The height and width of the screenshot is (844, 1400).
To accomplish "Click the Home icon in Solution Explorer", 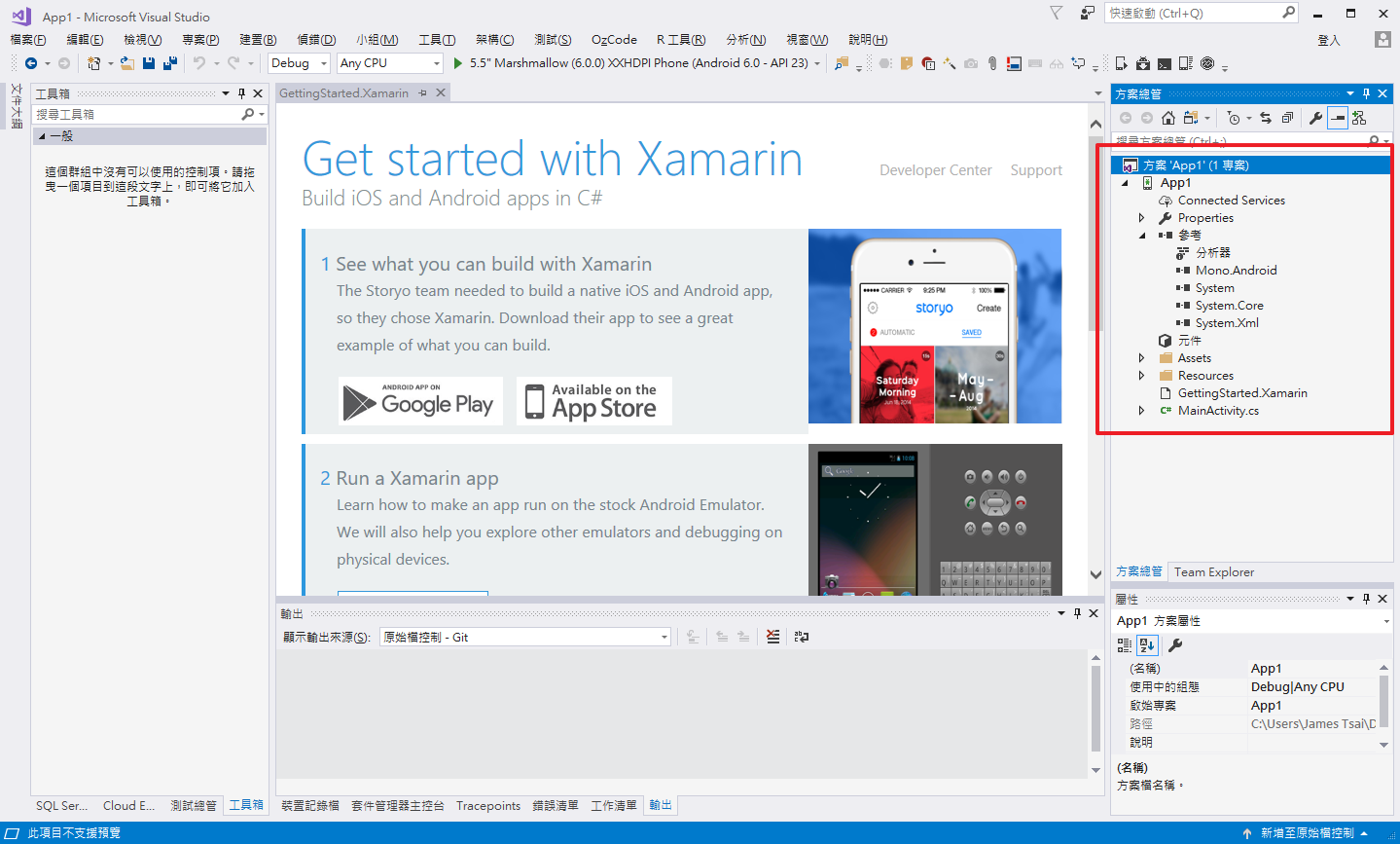I will [x=1168, y=118].
